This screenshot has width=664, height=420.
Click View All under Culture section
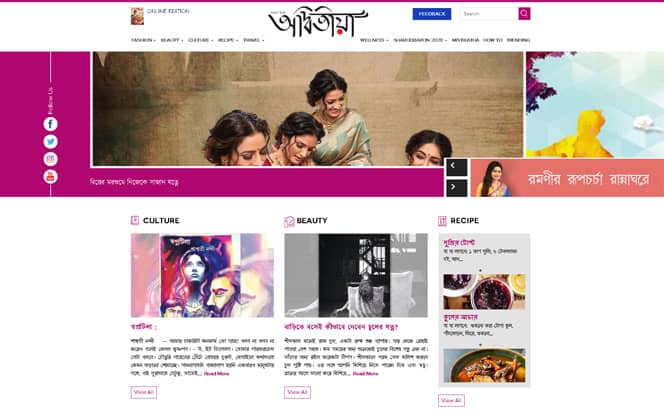point(144,392)
